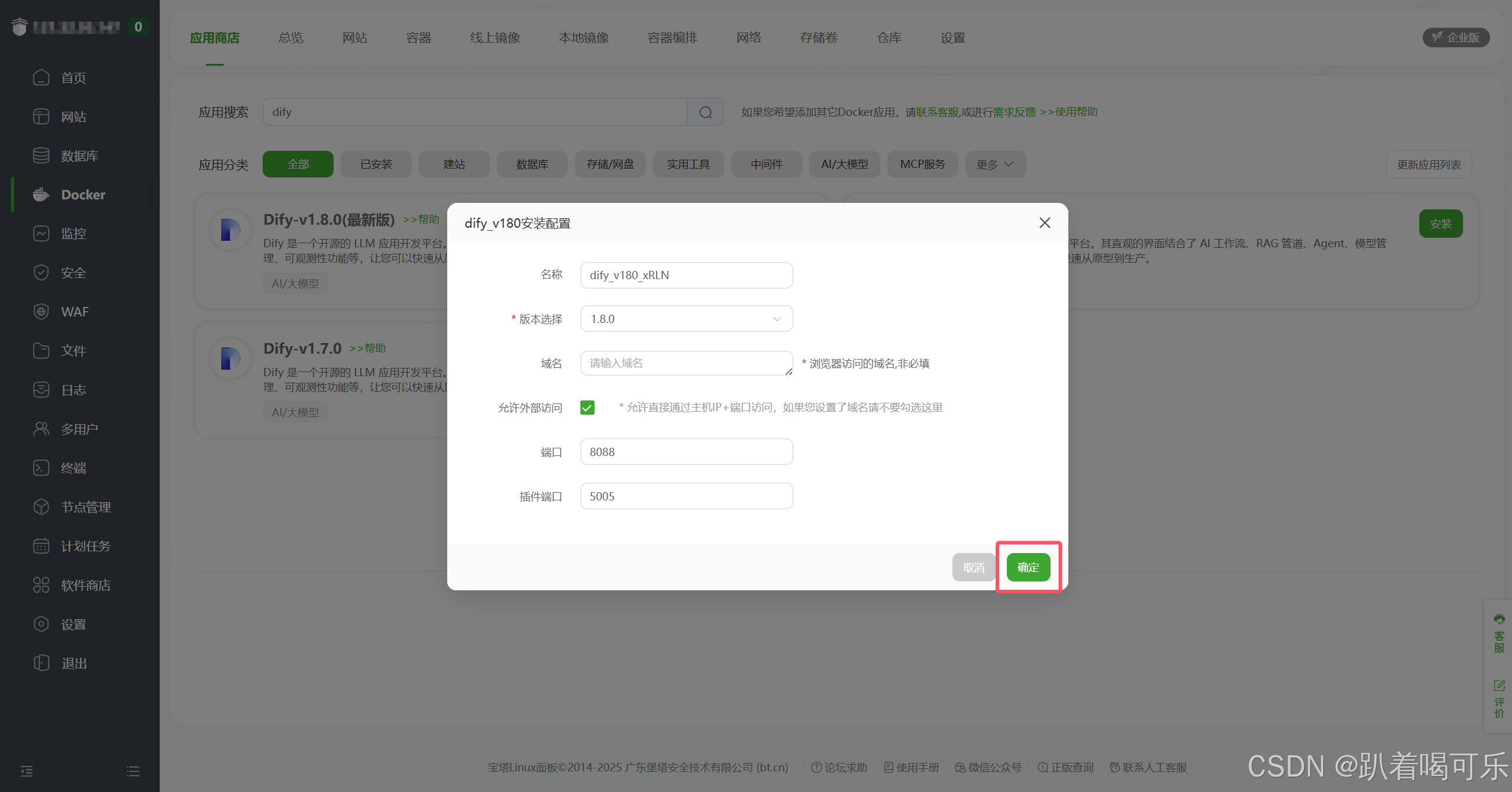Screen dimensions: 1512x792
Task: Open >>帮助 link for Dify-v1.7.0
Action: click(x=367, y=348)
